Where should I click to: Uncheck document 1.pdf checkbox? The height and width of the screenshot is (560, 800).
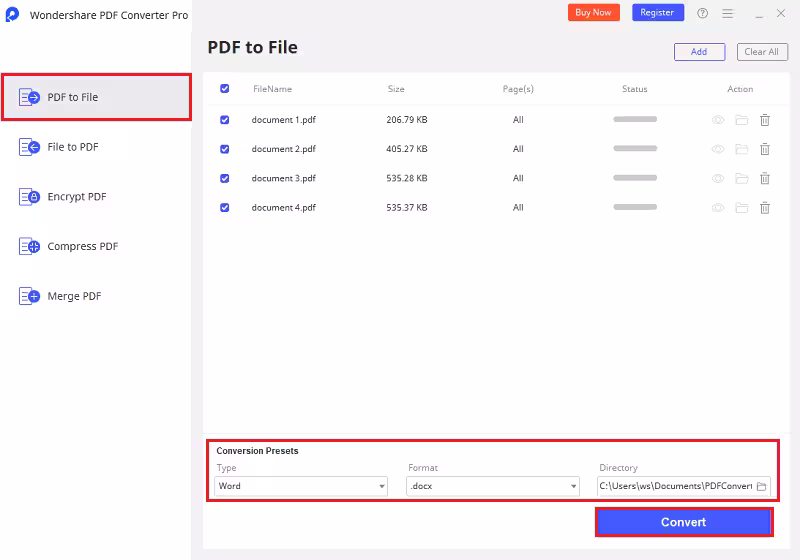(224, 120)
